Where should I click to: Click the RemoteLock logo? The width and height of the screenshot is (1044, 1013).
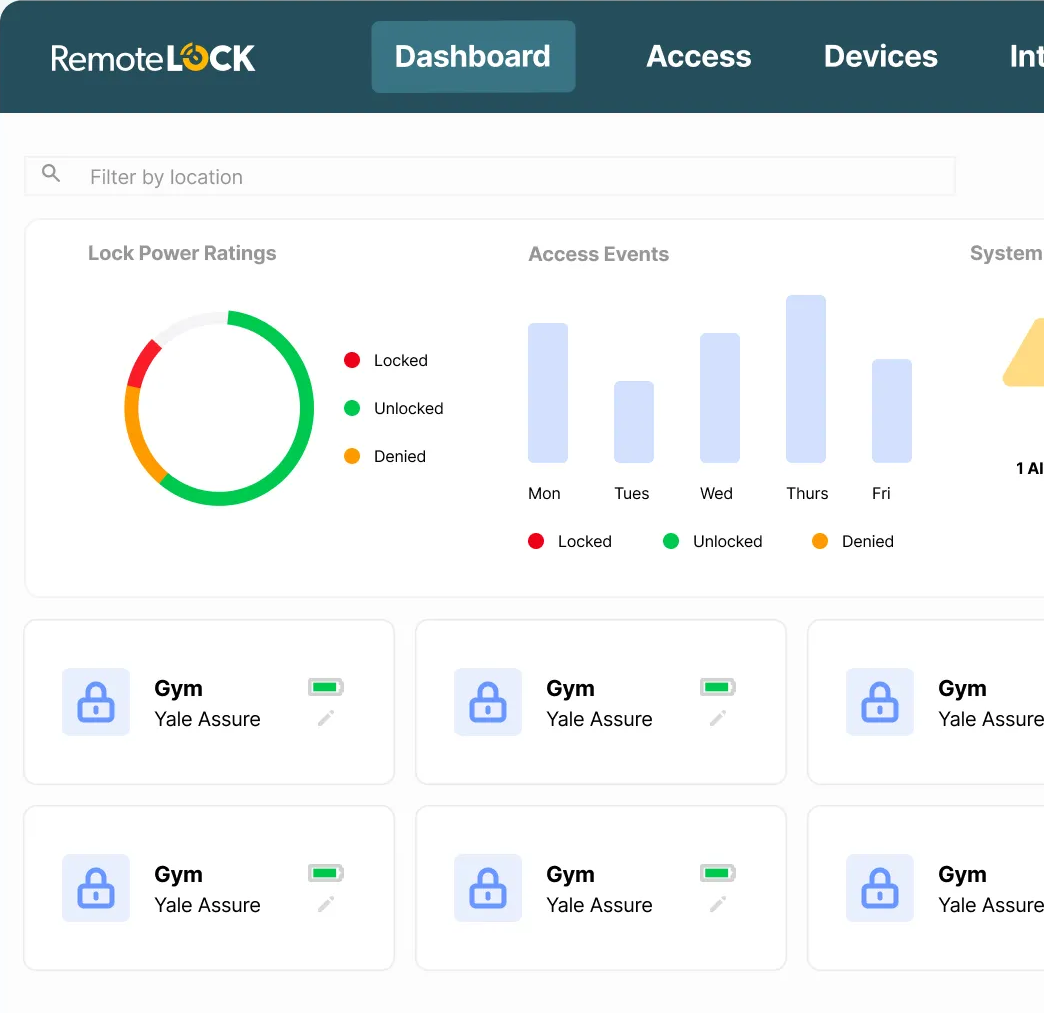point(152,58)
